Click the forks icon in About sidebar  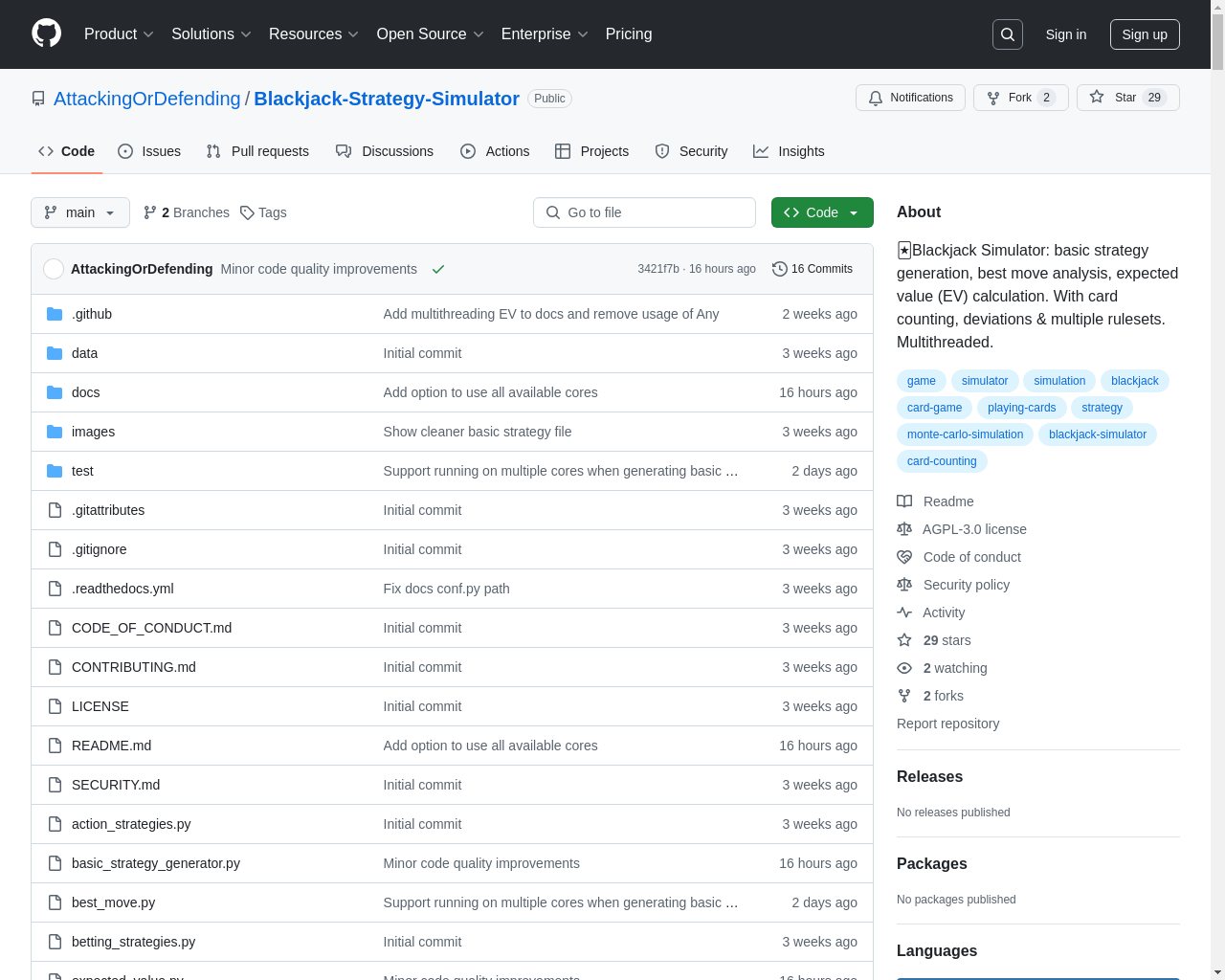(904, 696)
